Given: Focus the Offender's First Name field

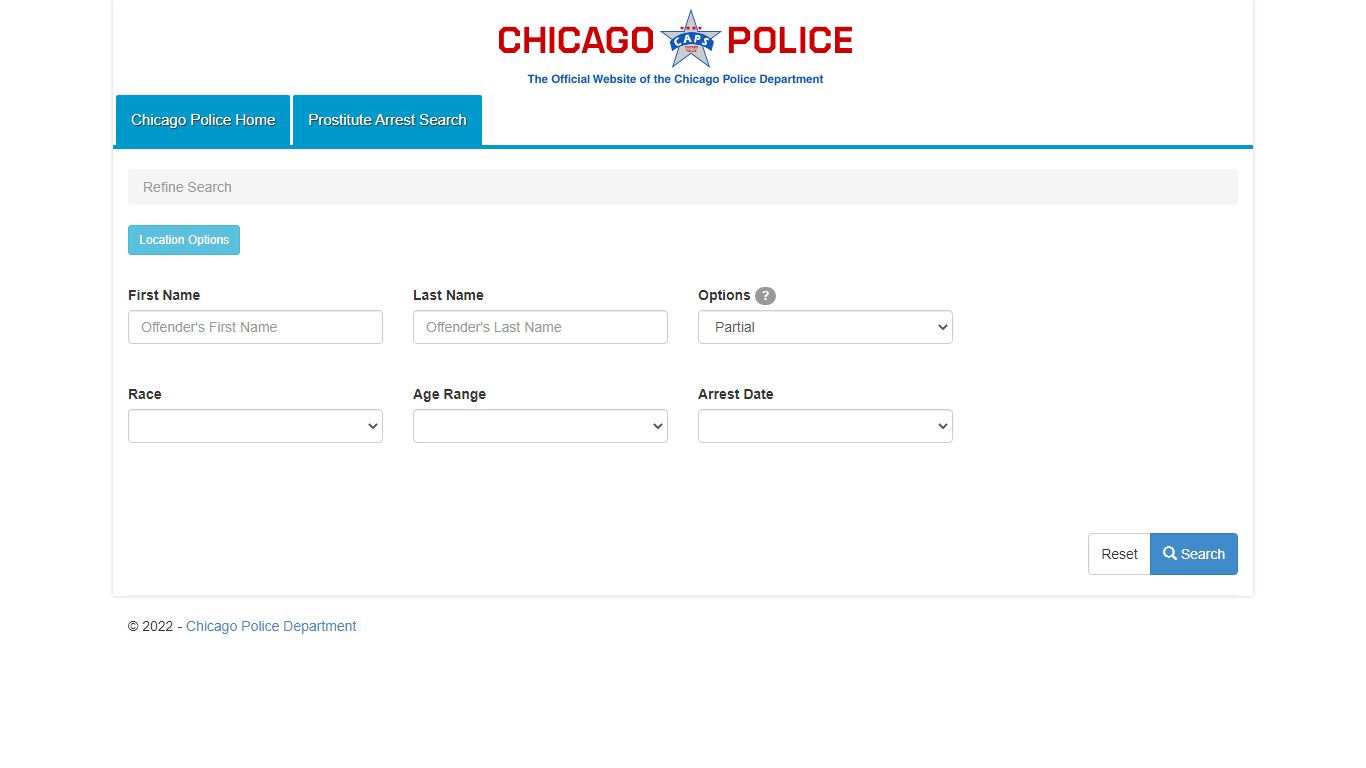Looking at the screenshot, I should coord(255,327).
